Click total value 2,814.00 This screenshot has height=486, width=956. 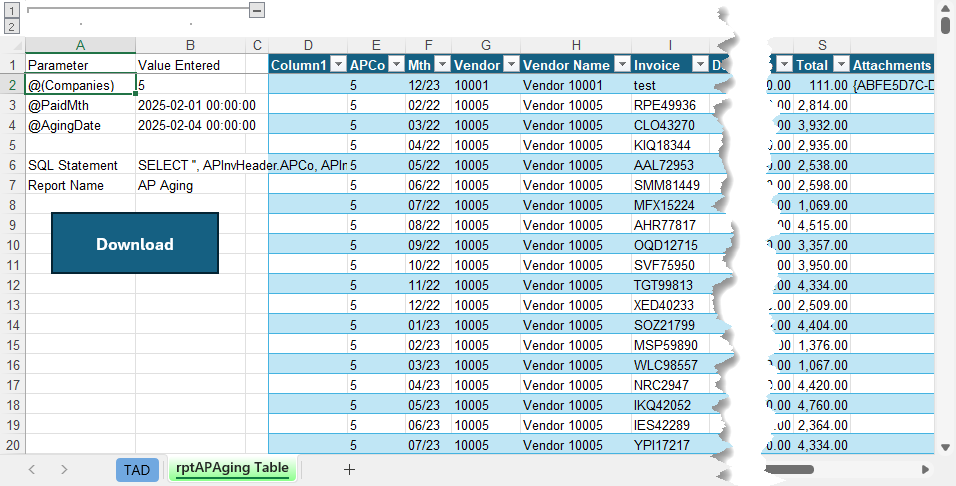click(822, 105)
